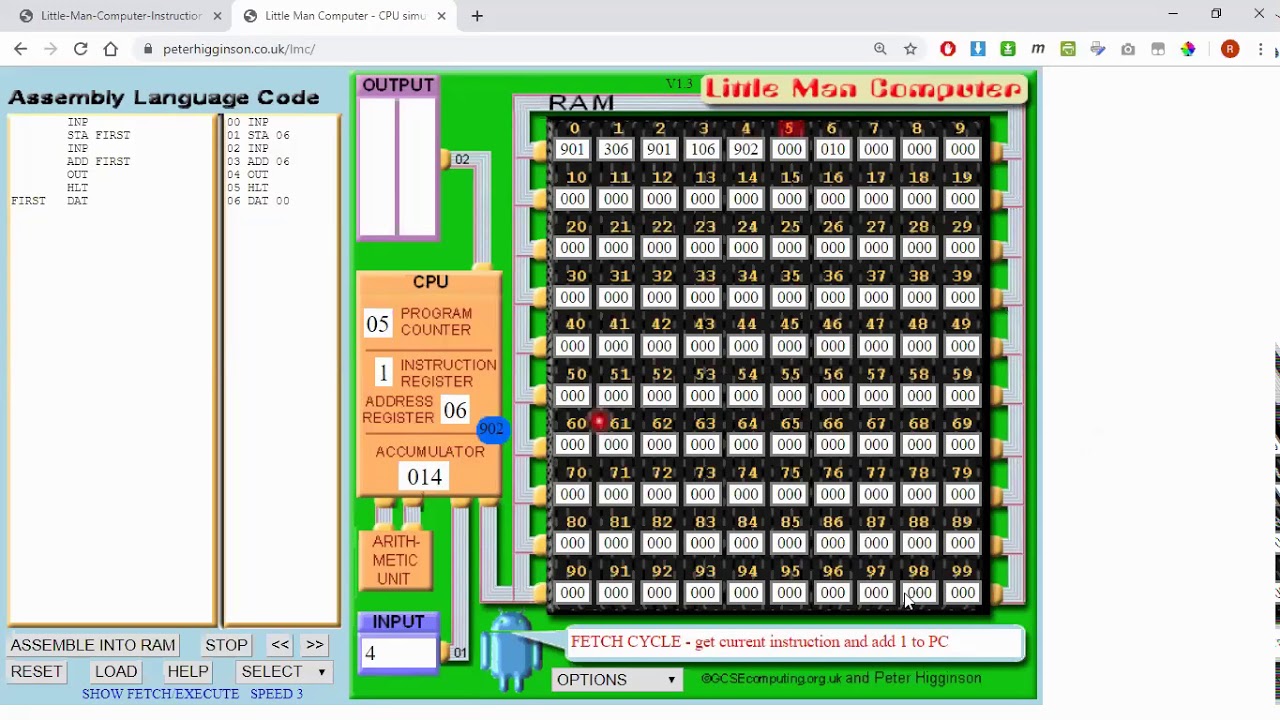Viewport: 1280px width, 720px height.
Task: Expand the OPTIONS dropdown
Action: click(616, 680)
